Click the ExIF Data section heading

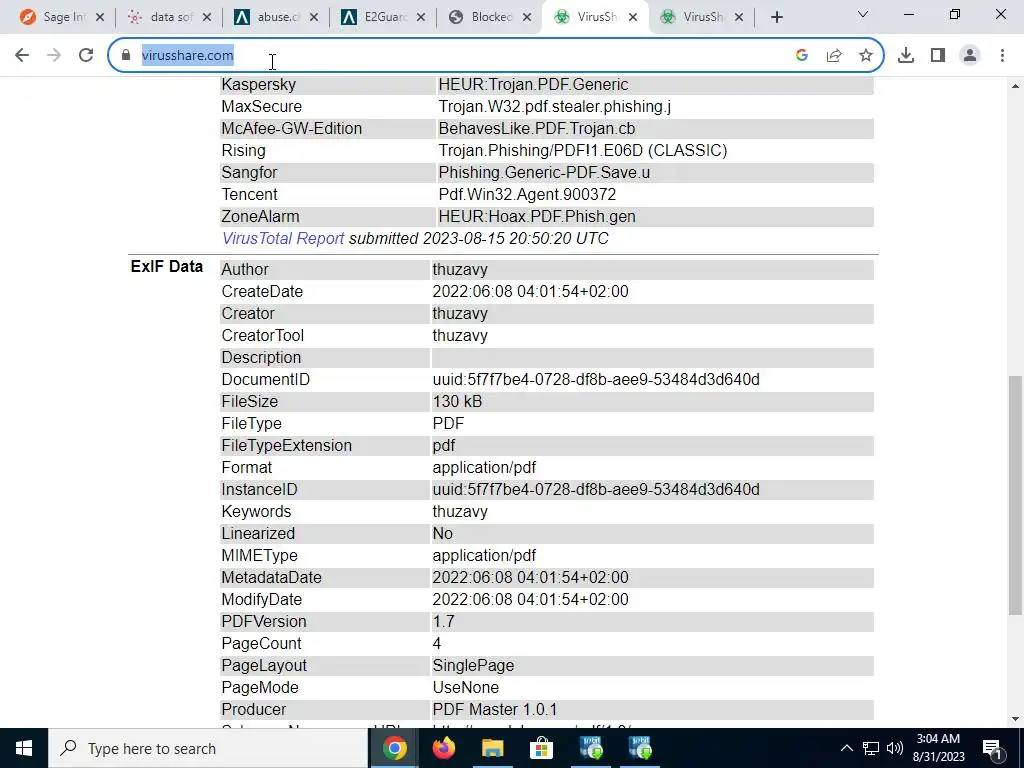point(167,266)
